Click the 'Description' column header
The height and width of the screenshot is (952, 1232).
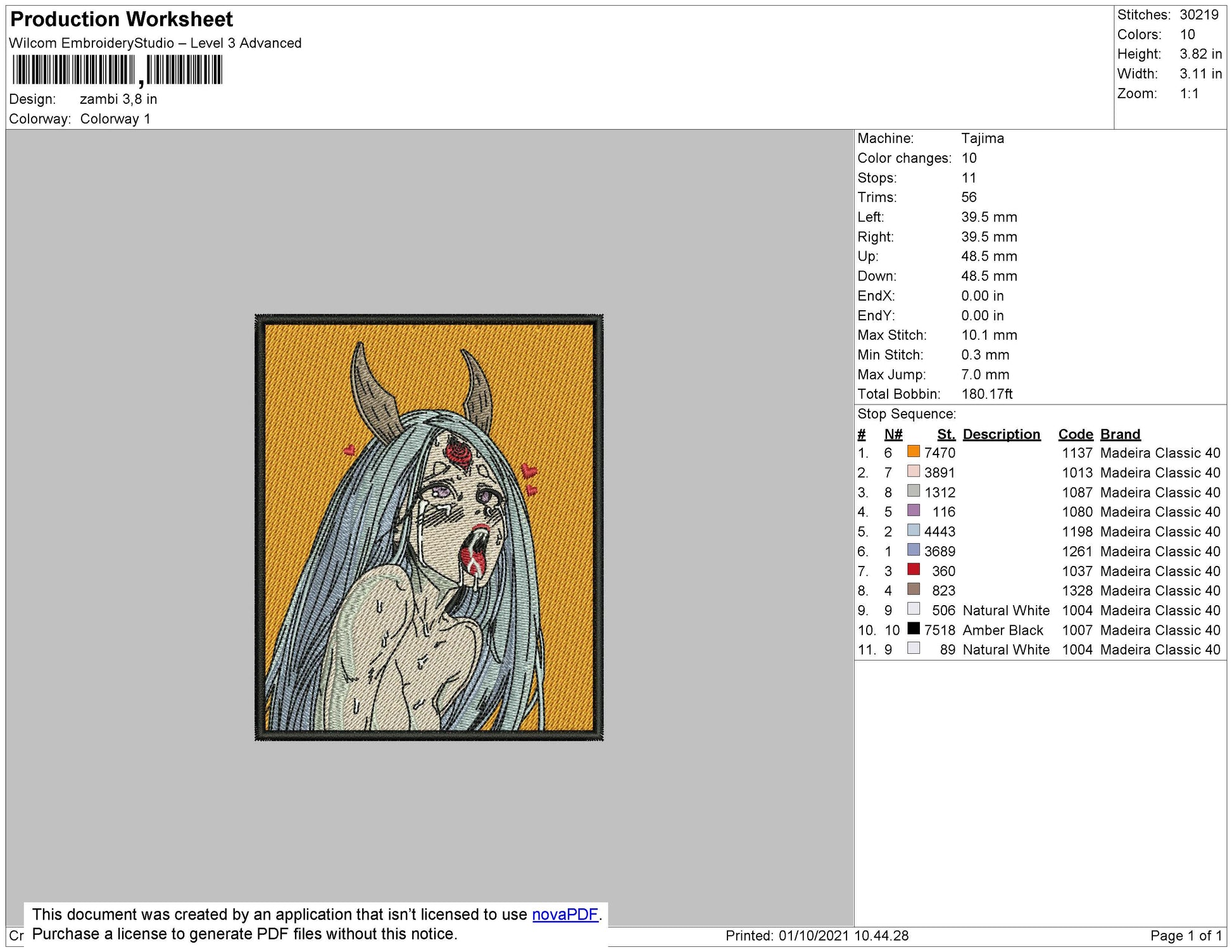pos(1001,434)
